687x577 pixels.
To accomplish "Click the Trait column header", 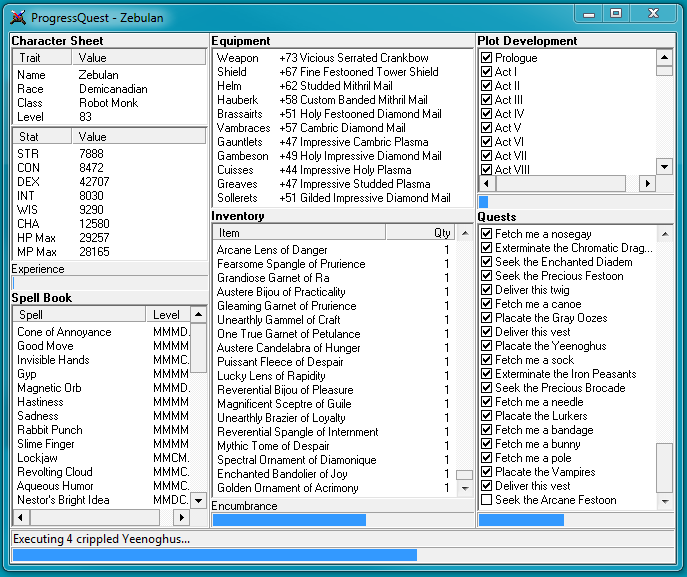I will (42, 57).
